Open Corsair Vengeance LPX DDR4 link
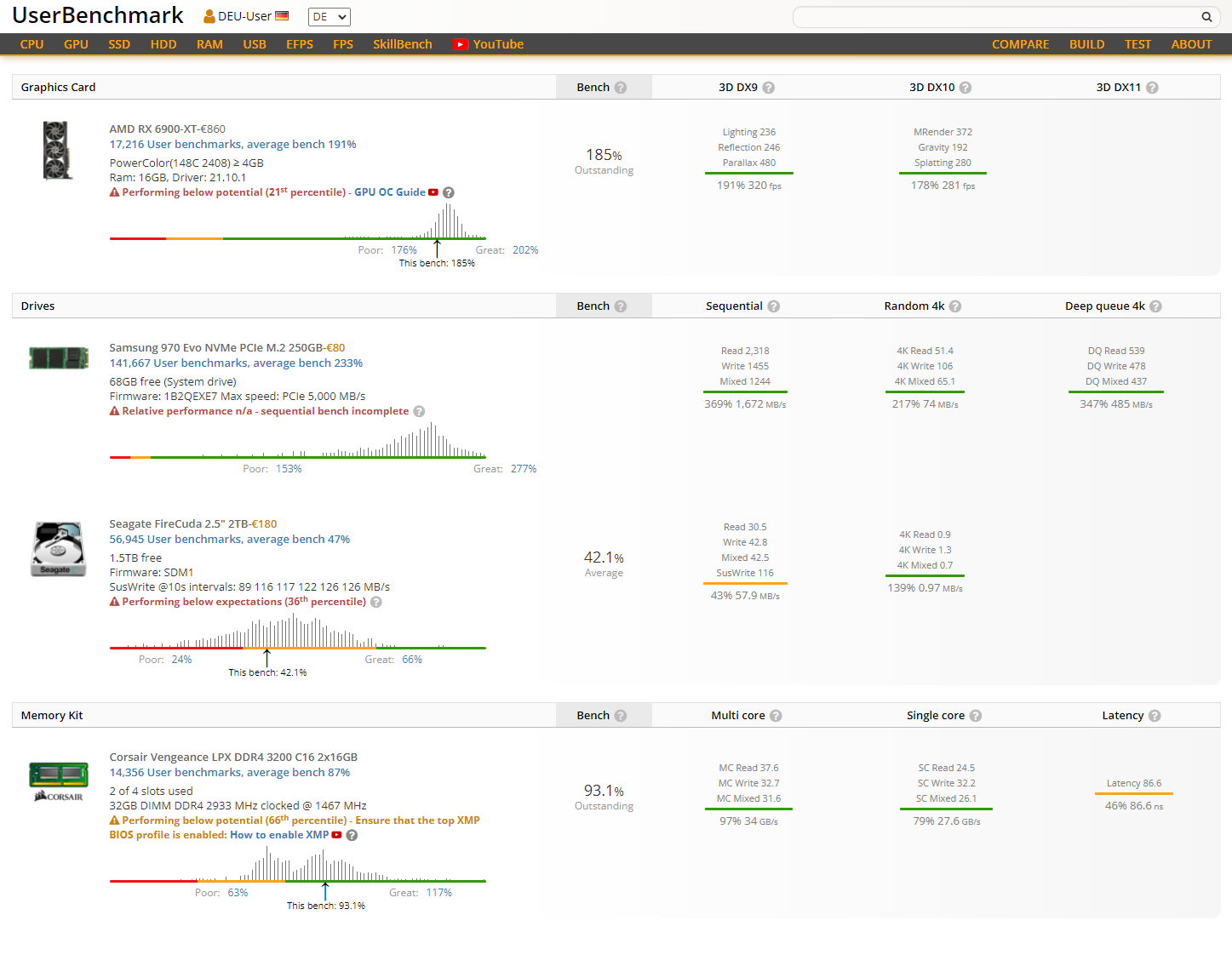 tap(233, 758)
